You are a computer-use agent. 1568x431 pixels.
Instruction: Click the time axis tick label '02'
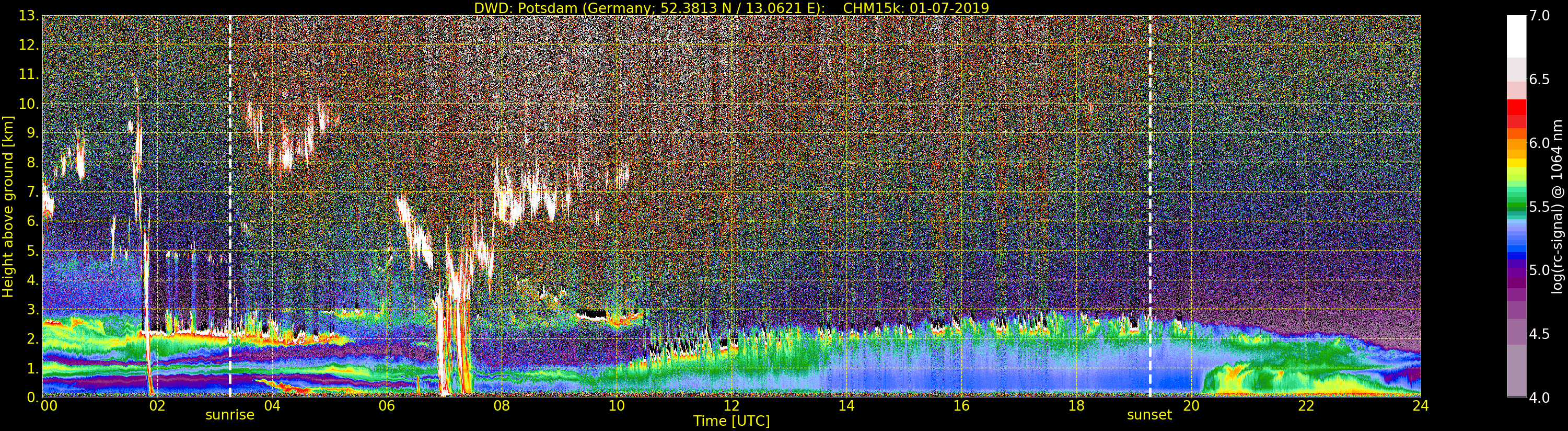click(157, 406)
